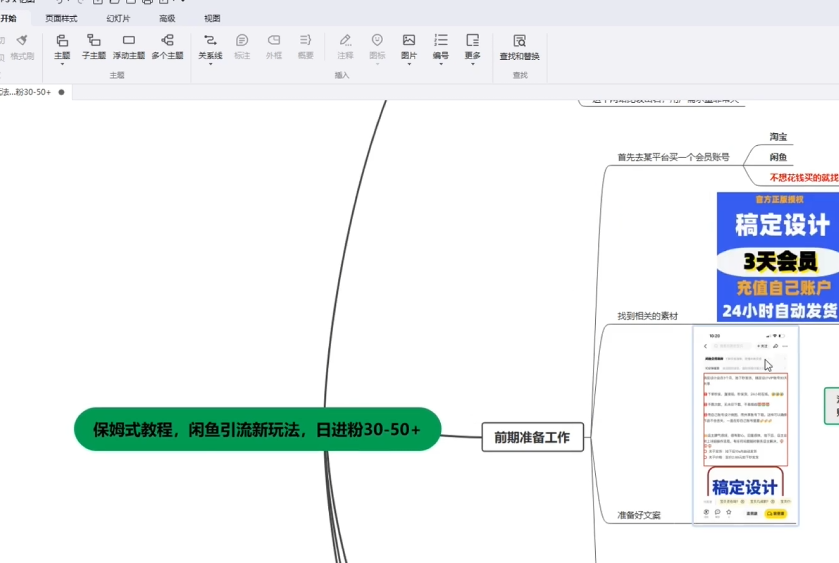
Task: Switch to the 页面样式 ribbon tab
Action: [x=61, y=18]
